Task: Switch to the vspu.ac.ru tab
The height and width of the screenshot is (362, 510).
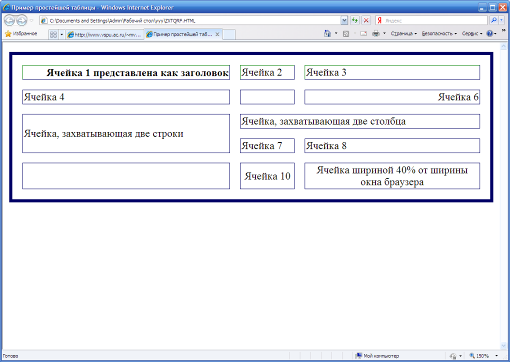Action: 105,34
